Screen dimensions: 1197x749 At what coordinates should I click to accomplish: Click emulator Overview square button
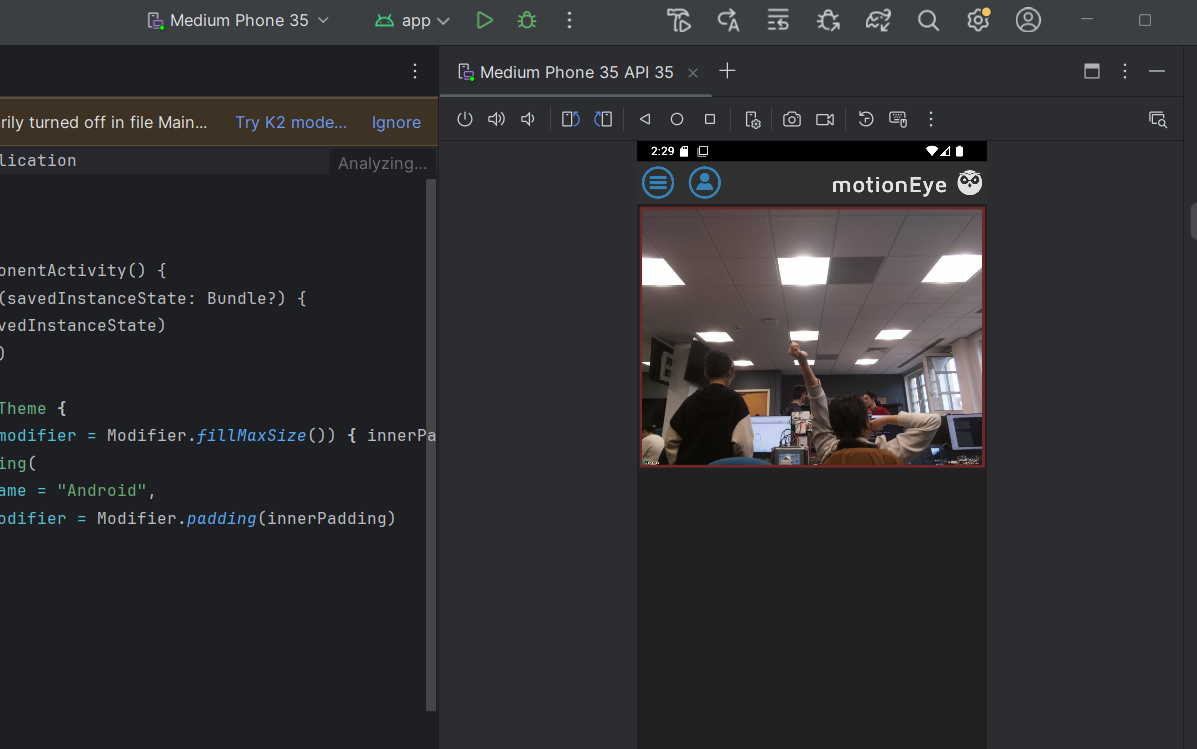click(x=710, y=119)
